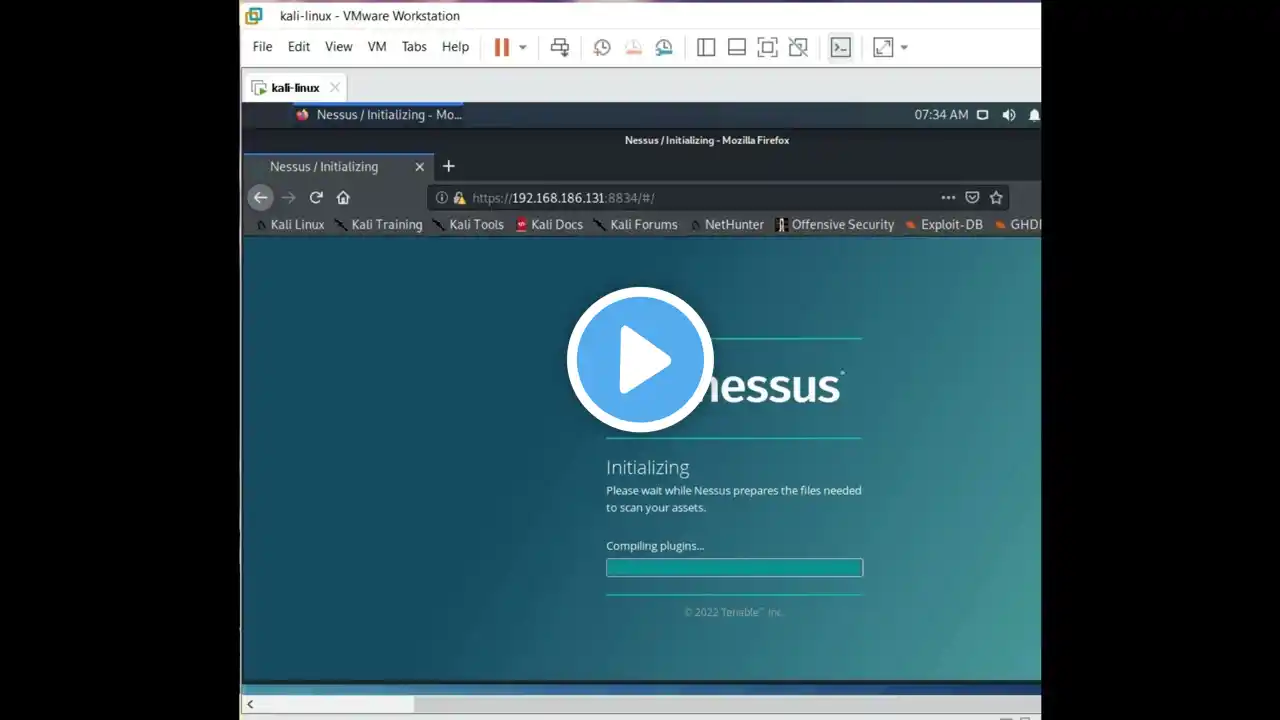The width and height of the screenshot is (1280, 720).
Task: Pause the virtual machine with the orange pause icon
Action: tap(502, 47)
